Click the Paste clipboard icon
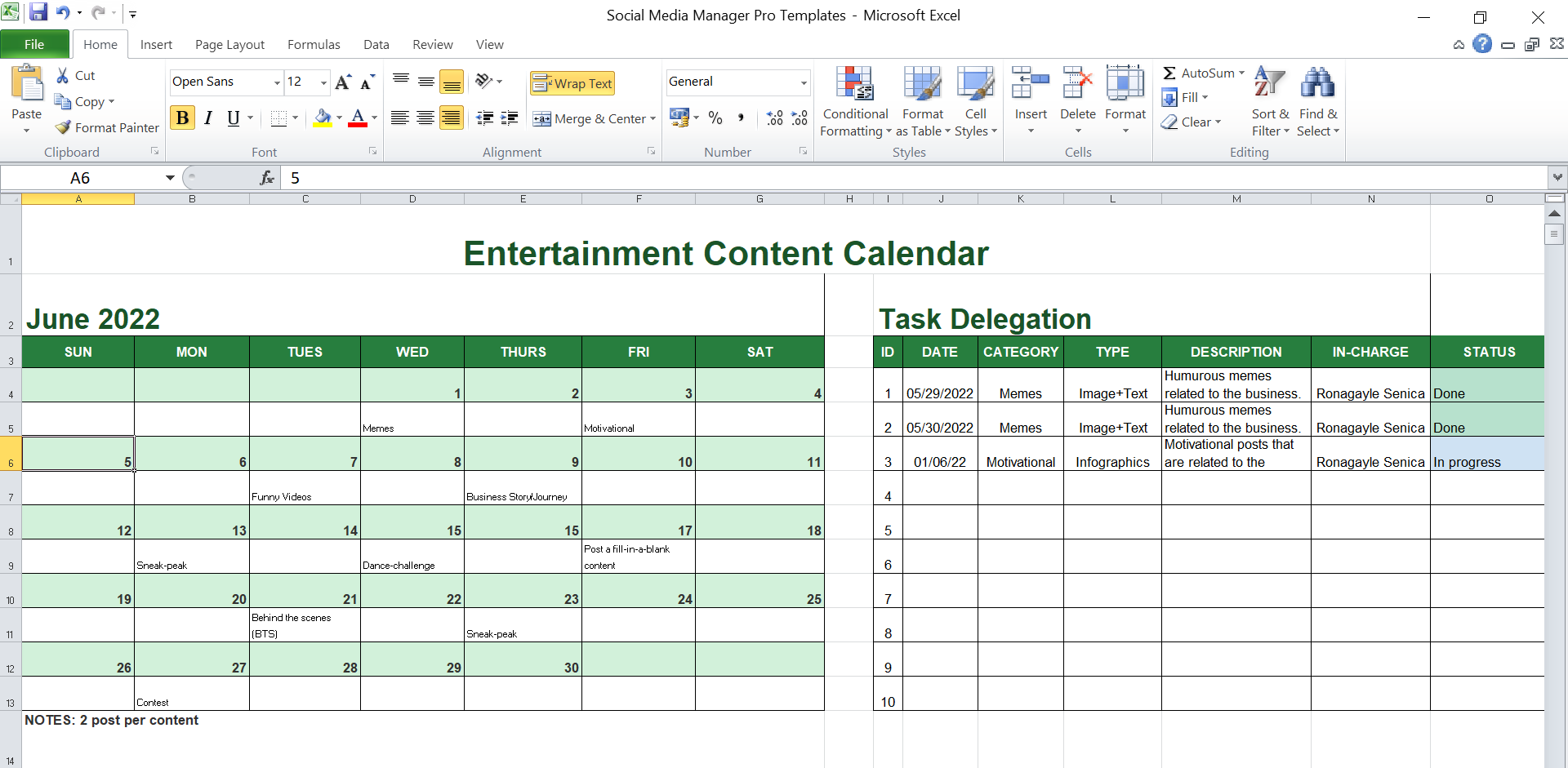The image size is (1568, 768). pos(27,84)
